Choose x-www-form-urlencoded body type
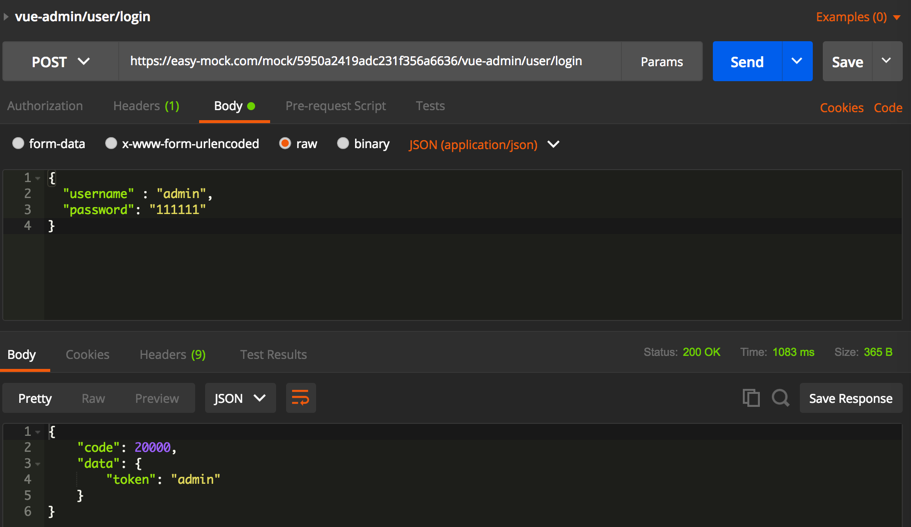Viewport: 911px width, 527px height. [111, 144]
